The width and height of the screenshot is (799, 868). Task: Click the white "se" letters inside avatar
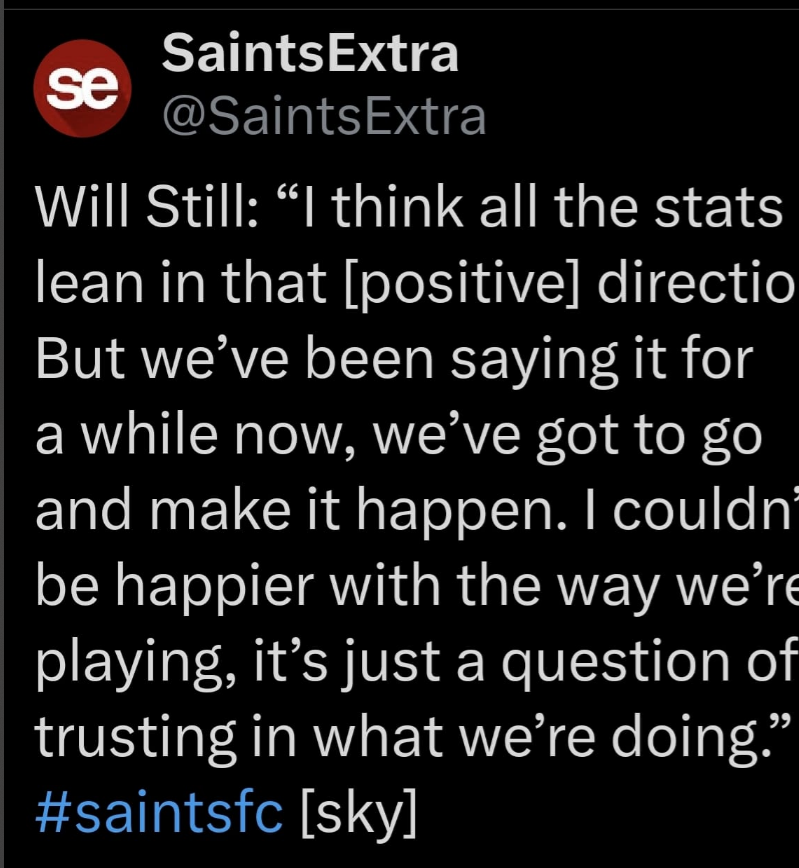[83, 87]
